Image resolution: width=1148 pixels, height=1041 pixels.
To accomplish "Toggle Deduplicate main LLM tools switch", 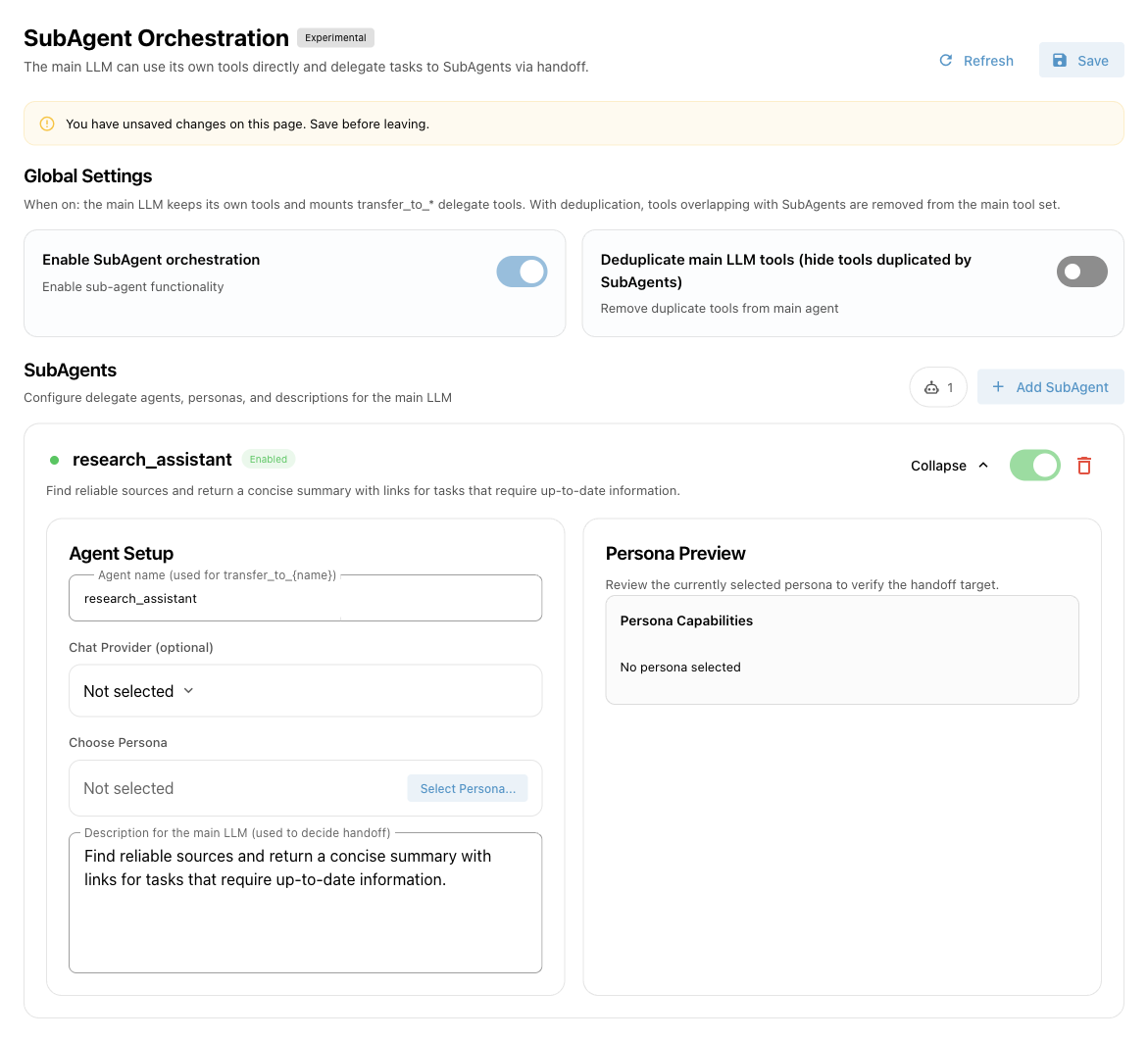I will (x=1081, y=272).
